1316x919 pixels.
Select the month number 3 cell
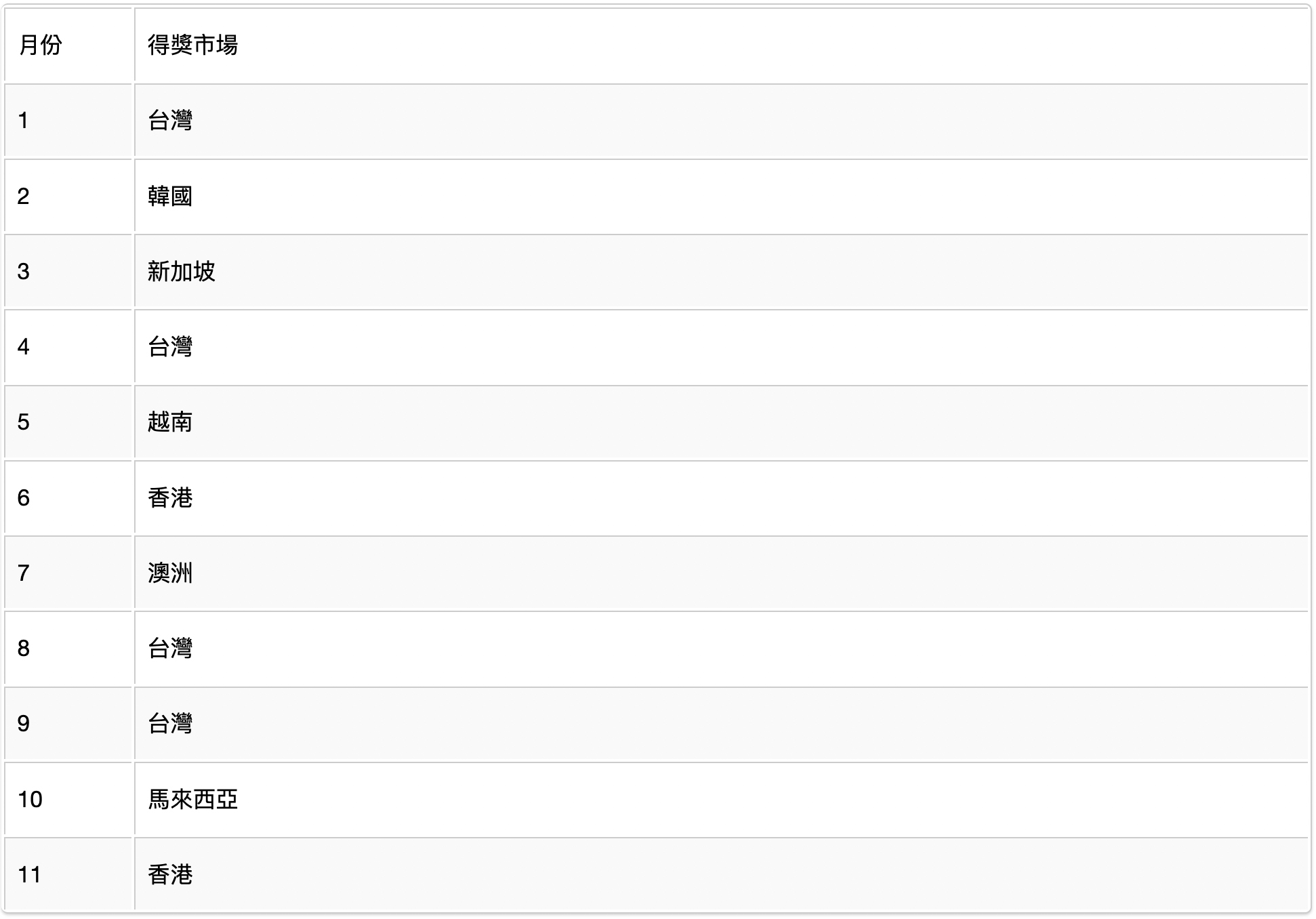click(24, 272)
